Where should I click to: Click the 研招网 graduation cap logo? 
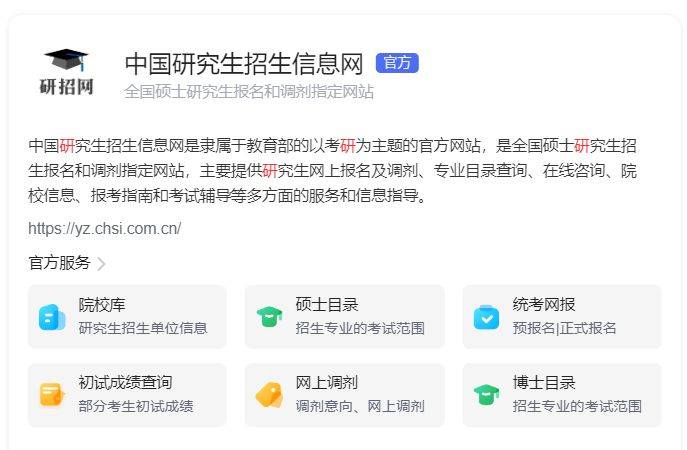66,72
